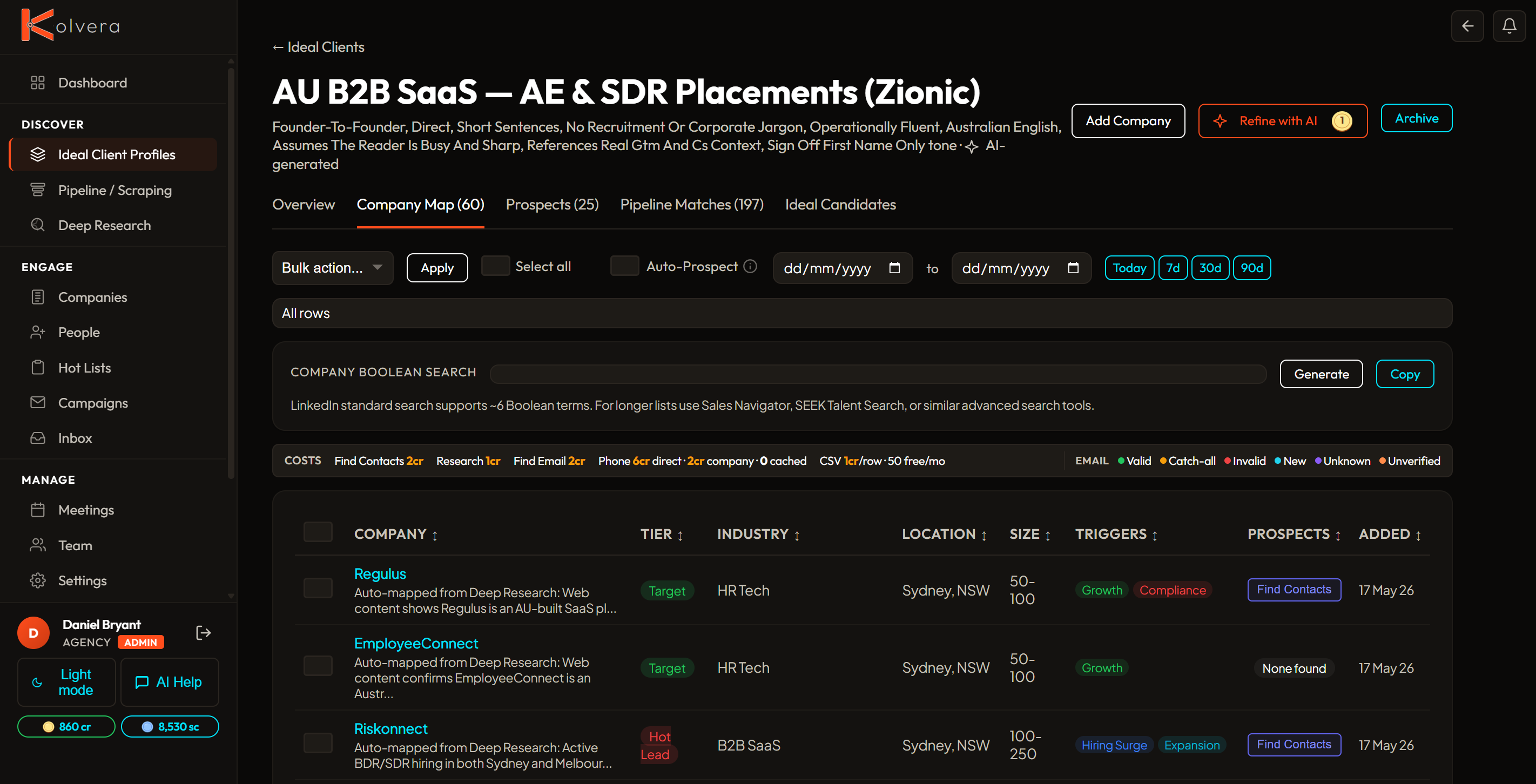
Task: Click the Ideal Client Profiles layers icon
Action: click(38, 154)
